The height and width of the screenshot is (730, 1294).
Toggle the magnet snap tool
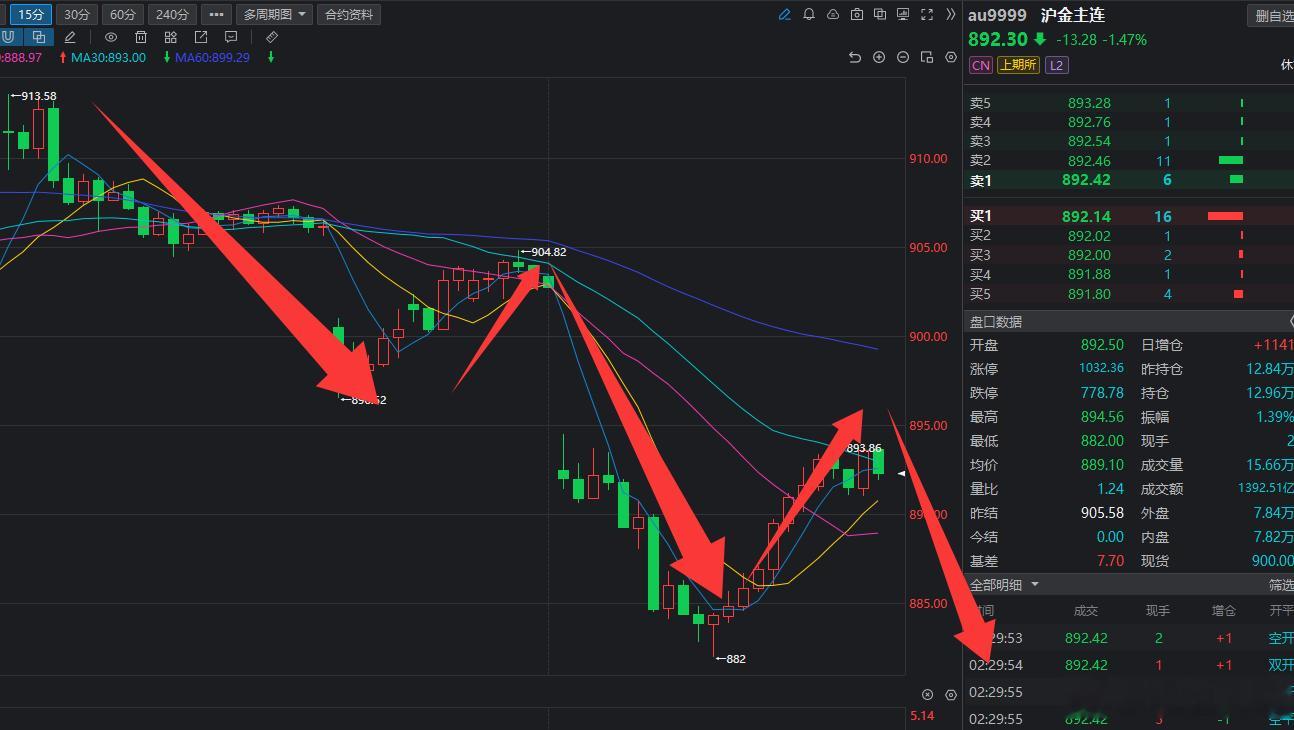click(x=8, y=37)
